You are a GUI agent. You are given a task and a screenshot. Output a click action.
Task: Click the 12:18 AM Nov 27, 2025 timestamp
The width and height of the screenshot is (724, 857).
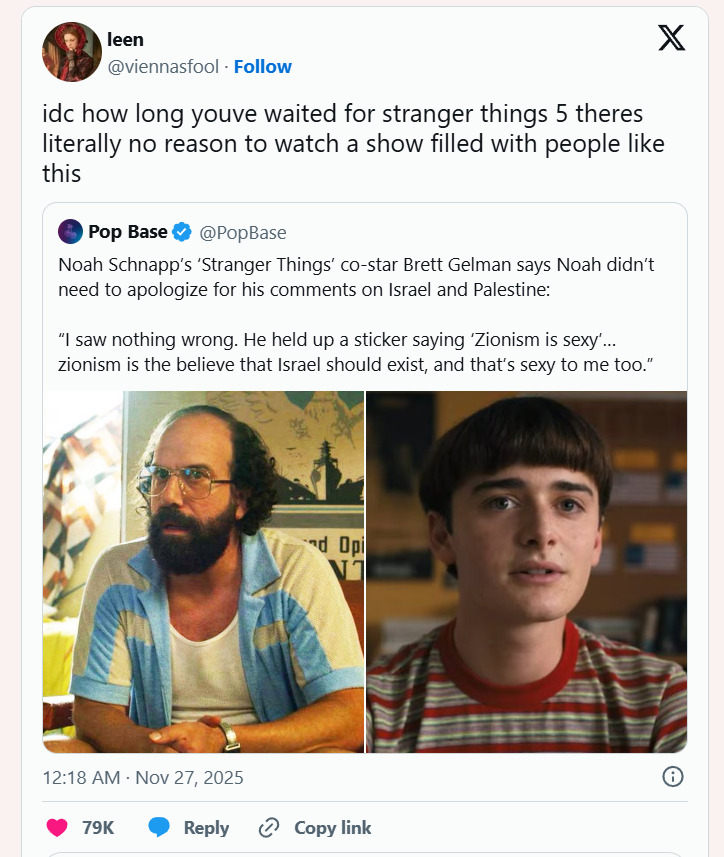143,777
